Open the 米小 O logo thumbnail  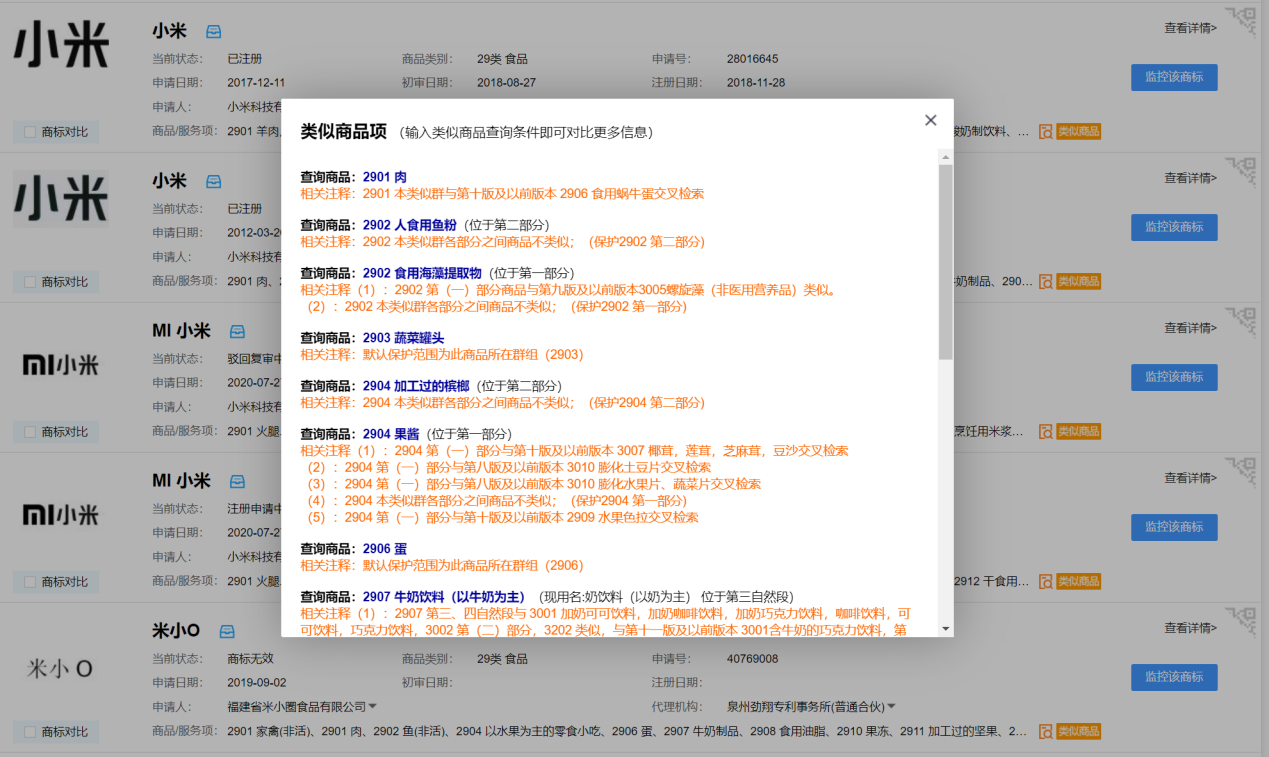pyautogui.click(x=61, y=669)
